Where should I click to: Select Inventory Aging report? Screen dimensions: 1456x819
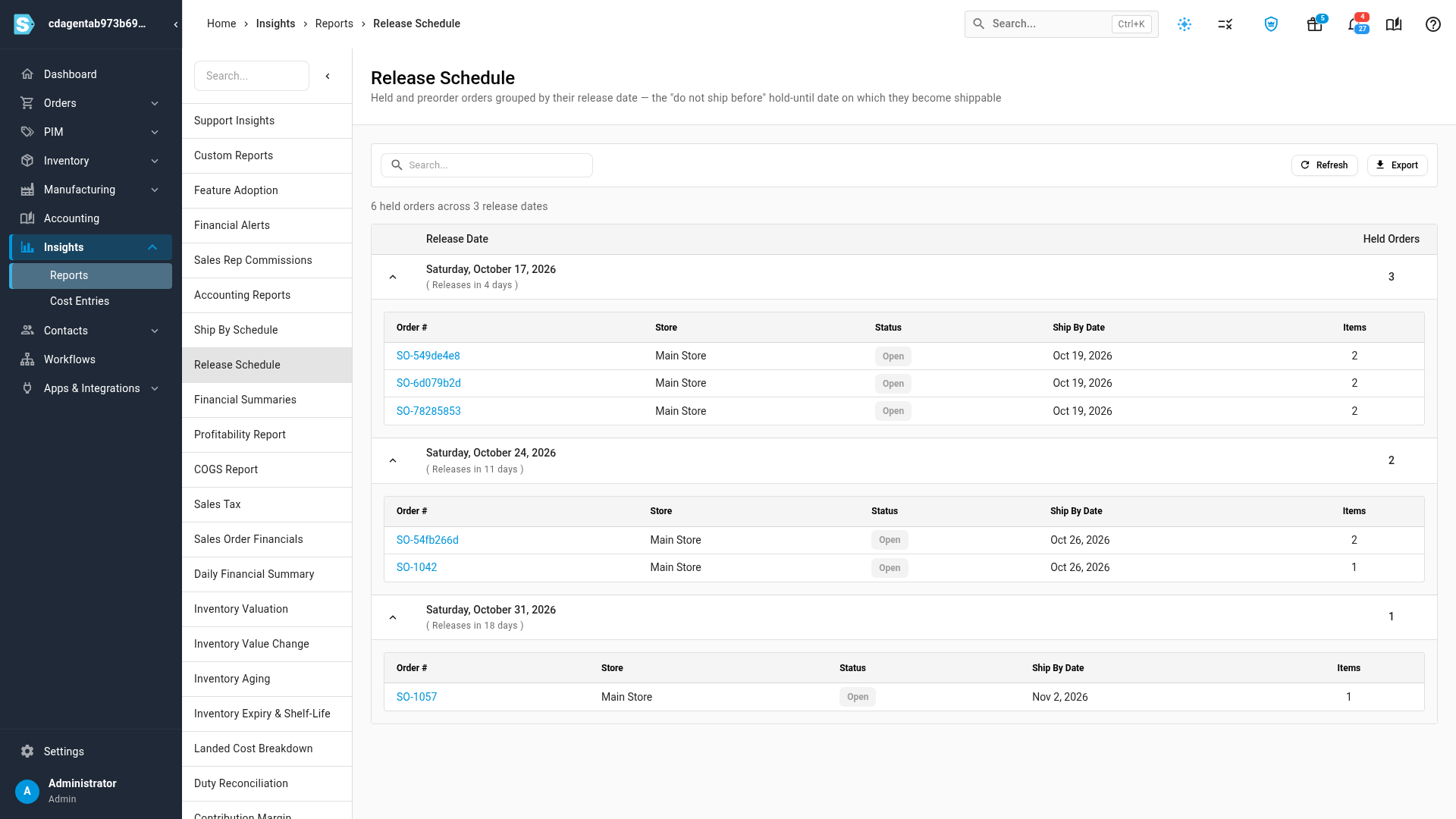click(267, 679)
